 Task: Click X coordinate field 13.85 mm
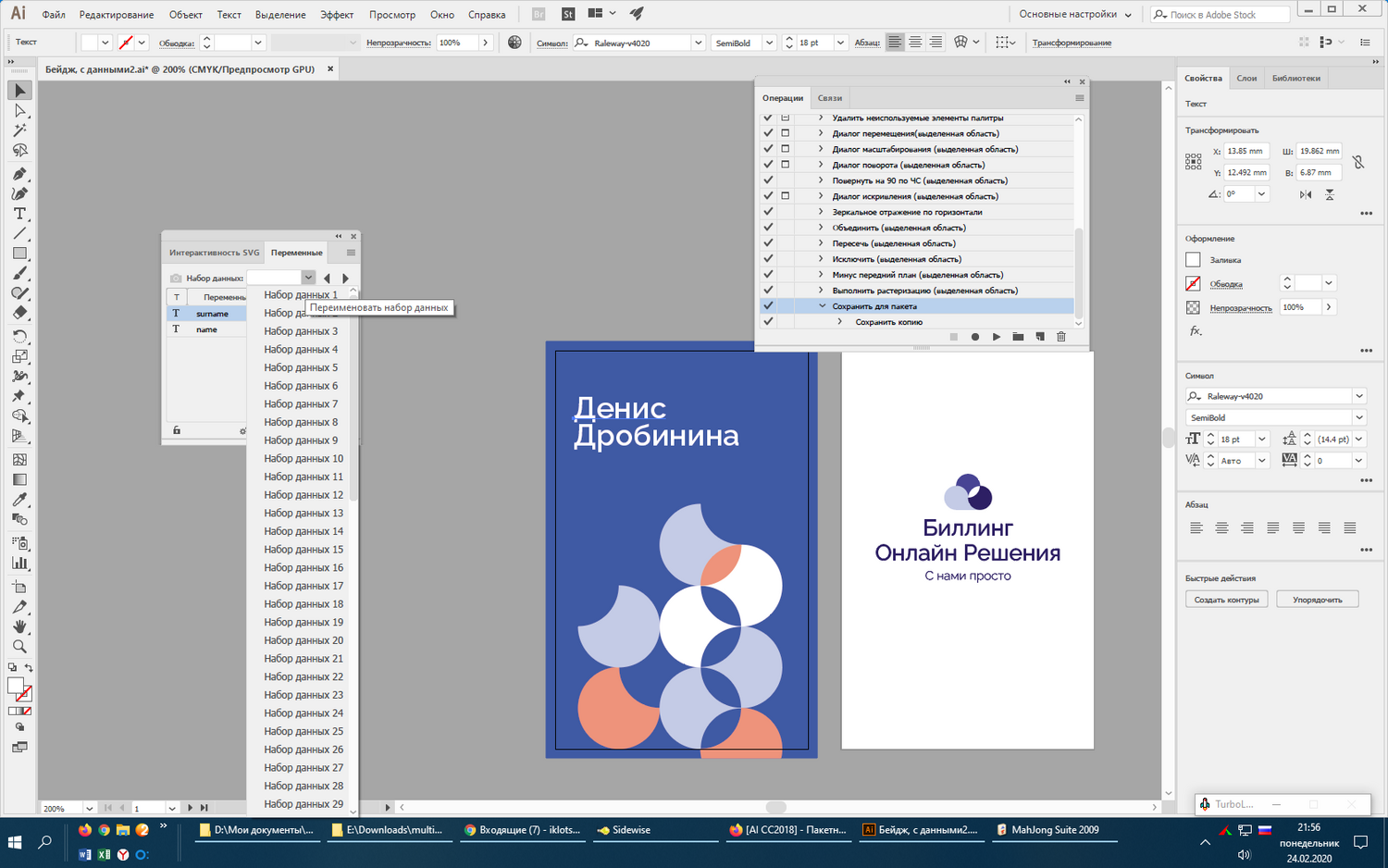[1246, 151]
